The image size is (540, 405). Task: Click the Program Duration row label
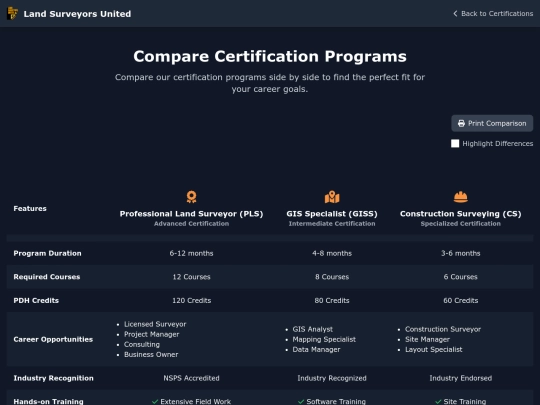click(48, 253)
